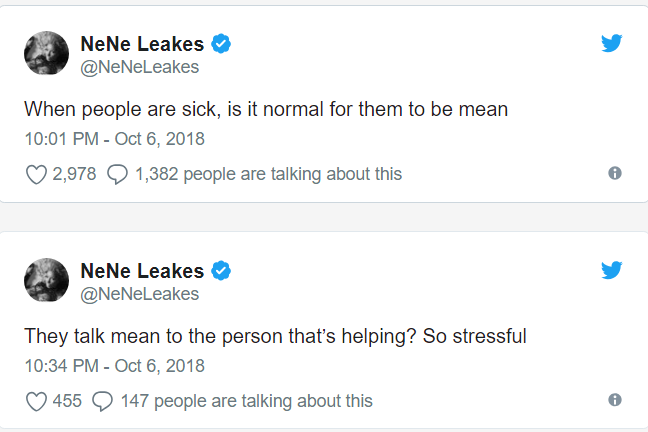Open 10:01 PM - Oct 6, 2018 timestamp

point(114,139)
